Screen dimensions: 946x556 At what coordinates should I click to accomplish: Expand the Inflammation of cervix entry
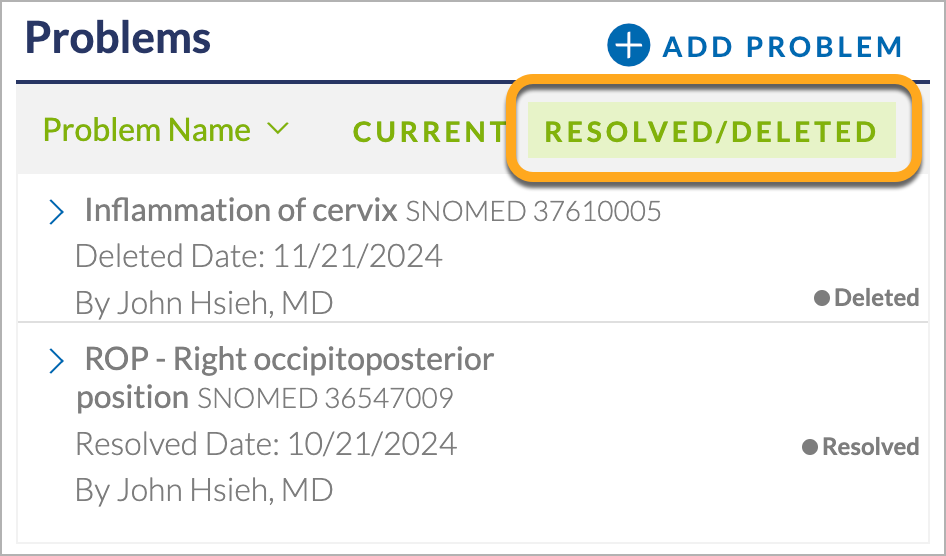coord(56,212)
